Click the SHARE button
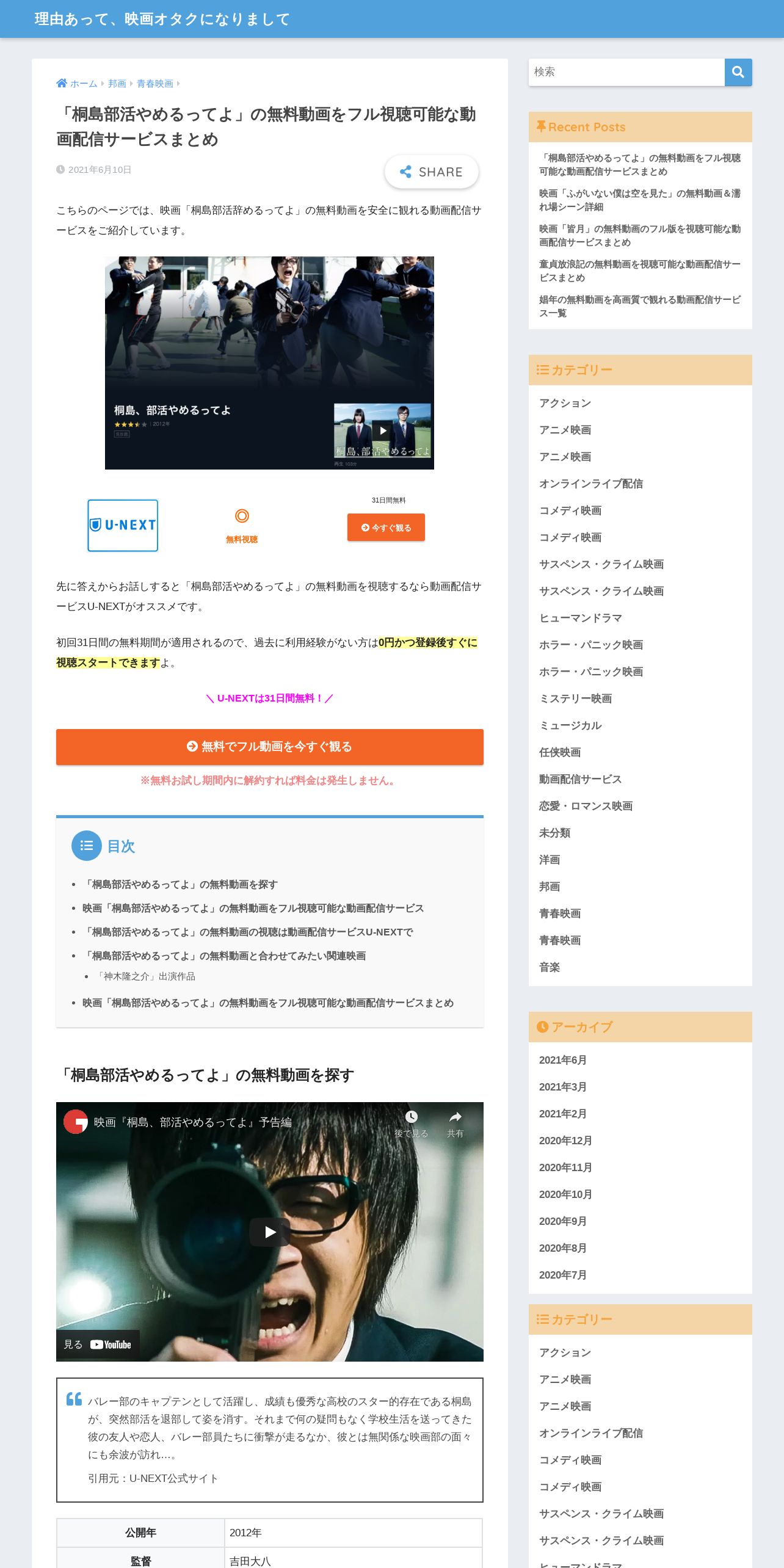 point(431,172)
